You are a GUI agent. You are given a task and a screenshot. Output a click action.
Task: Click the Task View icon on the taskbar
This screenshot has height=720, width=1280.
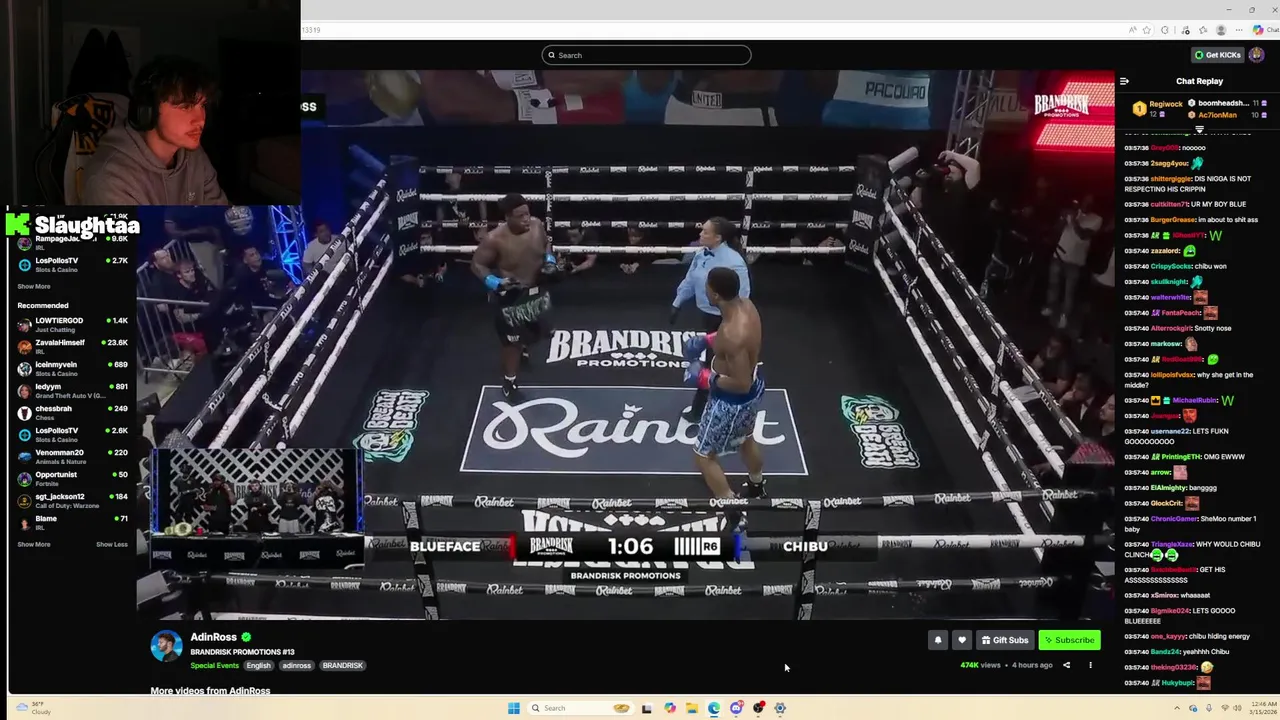[x=646, y=708]
